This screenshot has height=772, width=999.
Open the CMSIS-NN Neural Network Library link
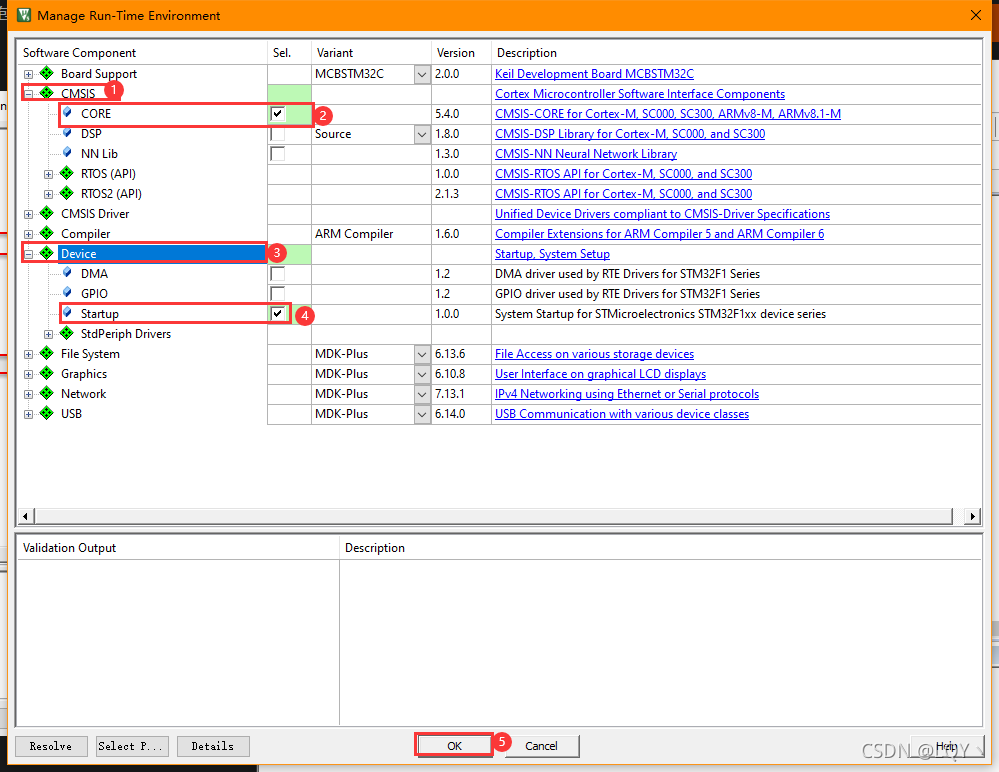pos(586,154)
